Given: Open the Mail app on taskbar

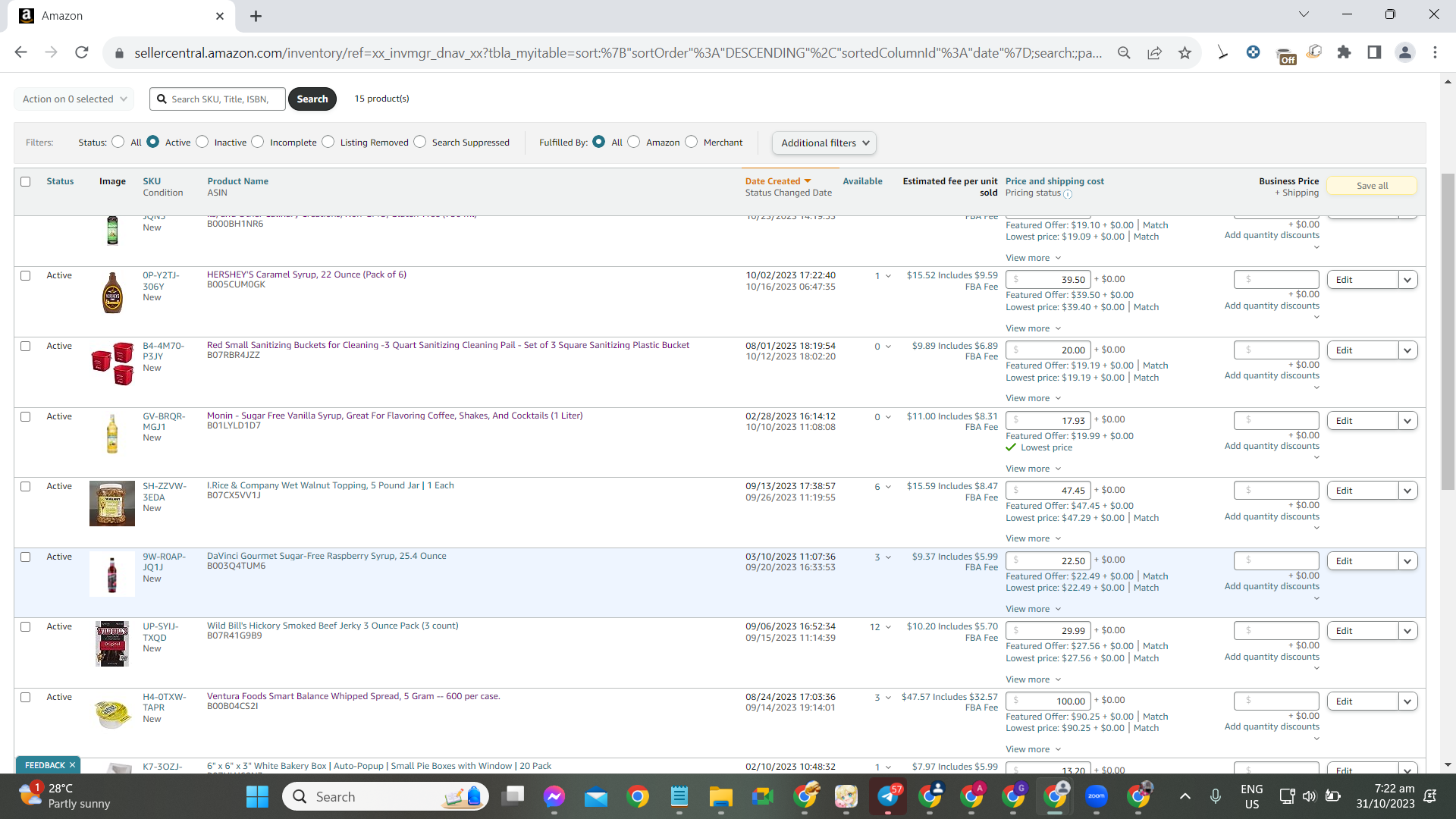Looking at the screenshot, I should 596,796.
